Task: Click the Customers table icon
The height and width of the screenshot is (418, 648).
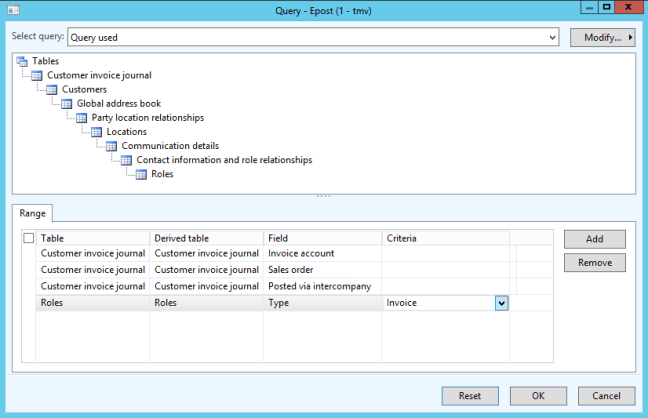Action: [52, 90]
